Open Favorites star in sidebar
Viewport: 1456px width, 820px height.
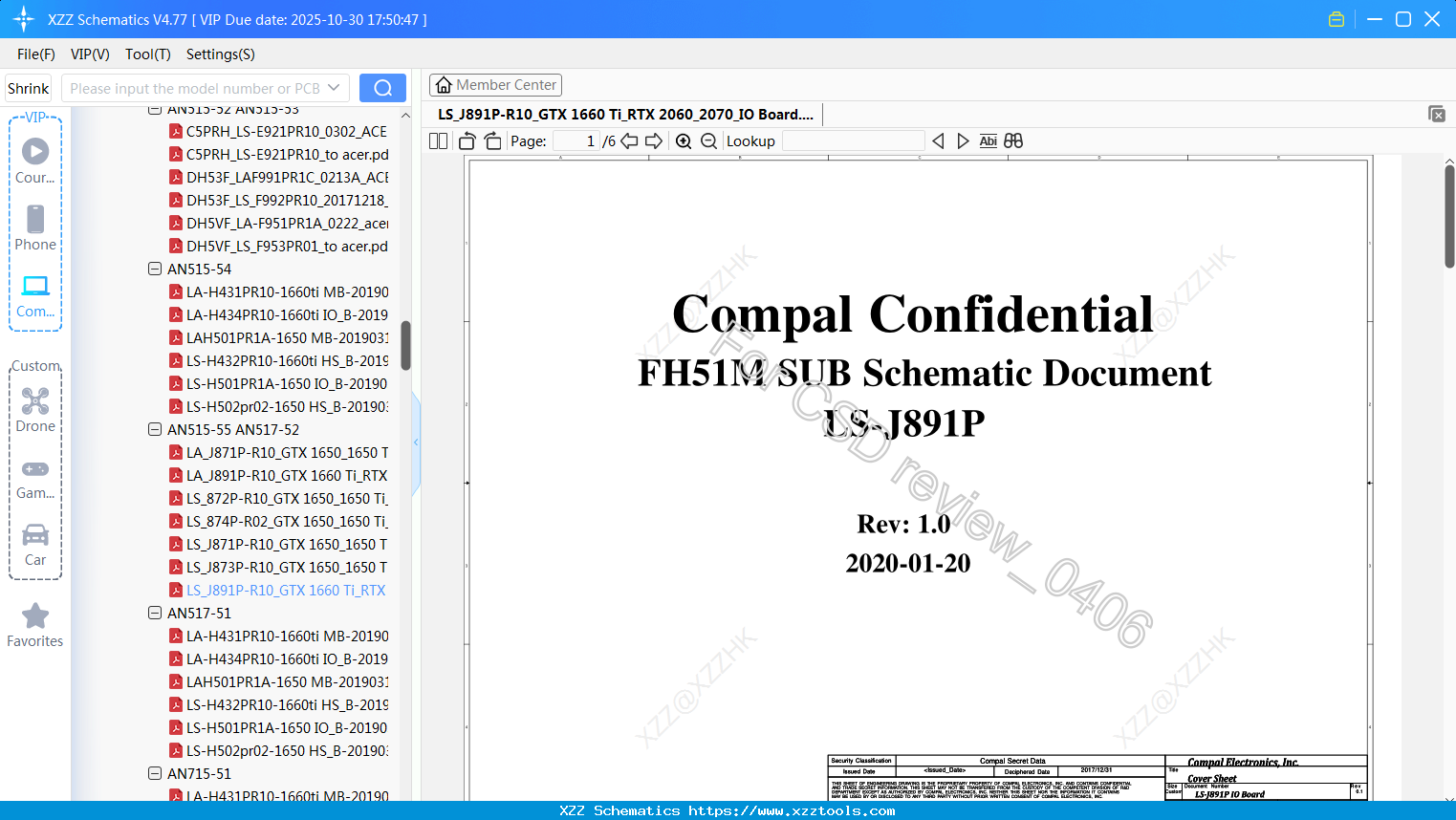[35, 625]
